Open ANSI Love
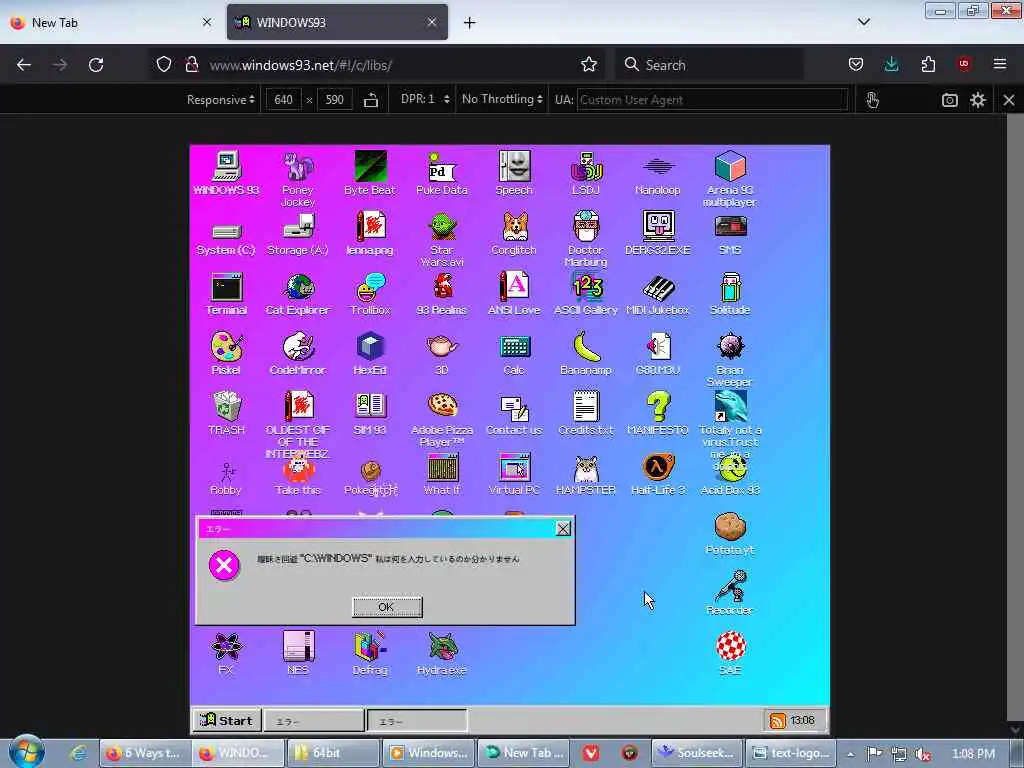Image resolution: width=1024 pixels, height=768 pixels. point(514,293)
